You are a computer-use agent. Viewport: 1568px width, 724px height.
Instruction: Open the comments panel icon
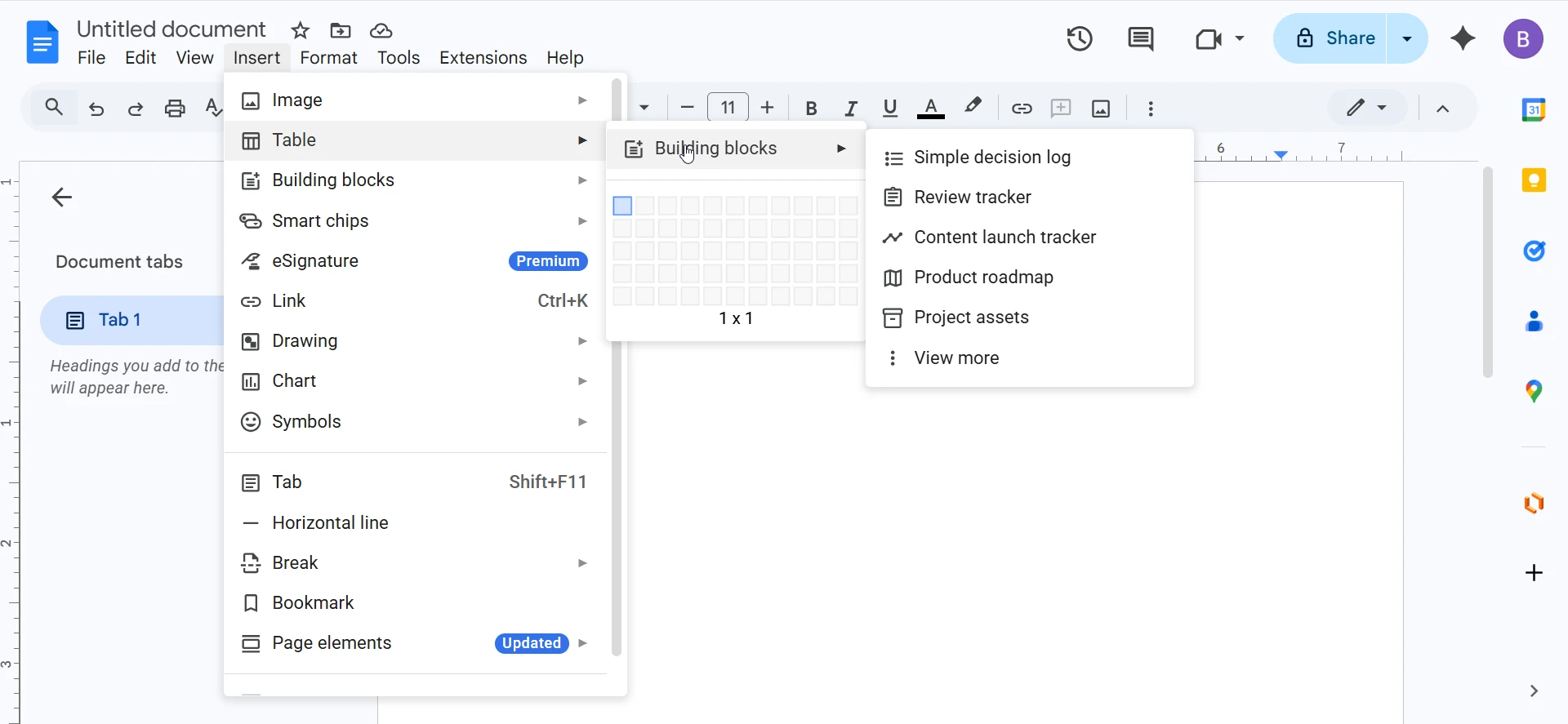(x=1140, y=38)
